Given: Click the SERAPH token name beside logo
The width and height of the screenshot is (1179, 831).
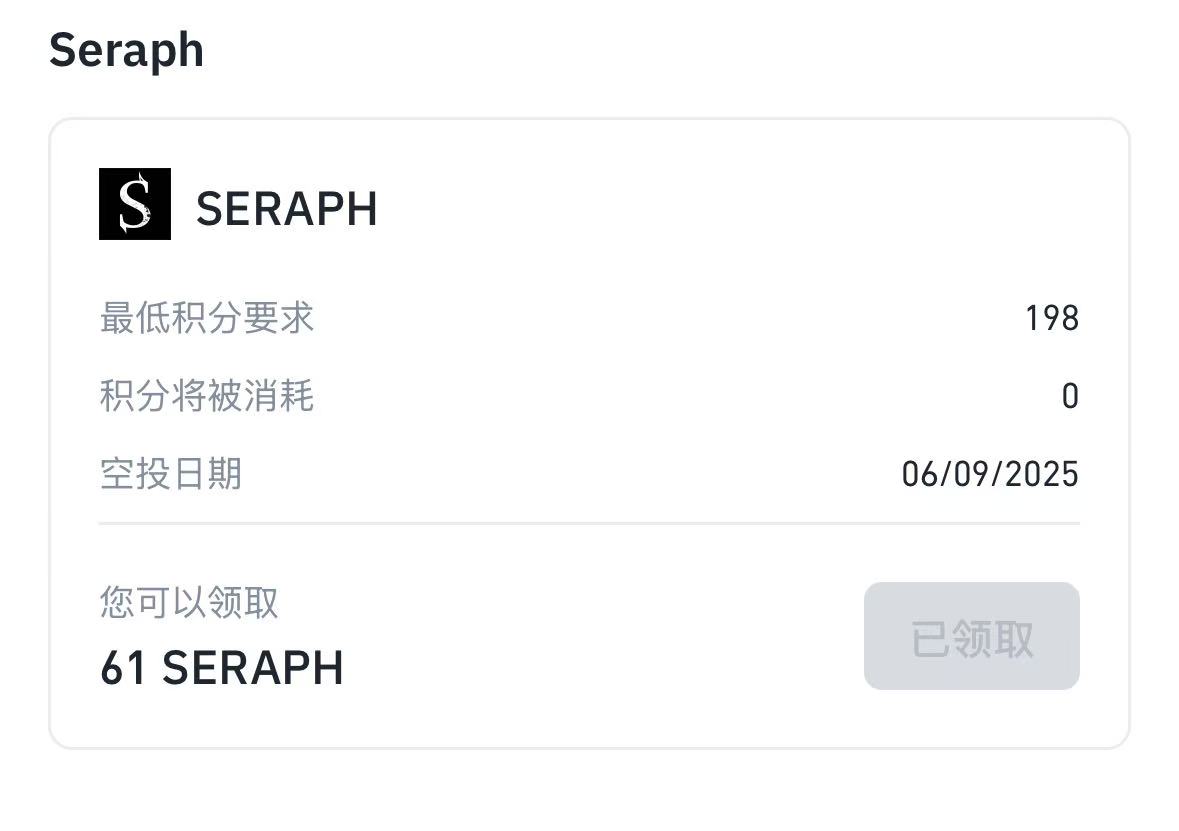Looking at the screenshot, I should [x=286, y=208].
